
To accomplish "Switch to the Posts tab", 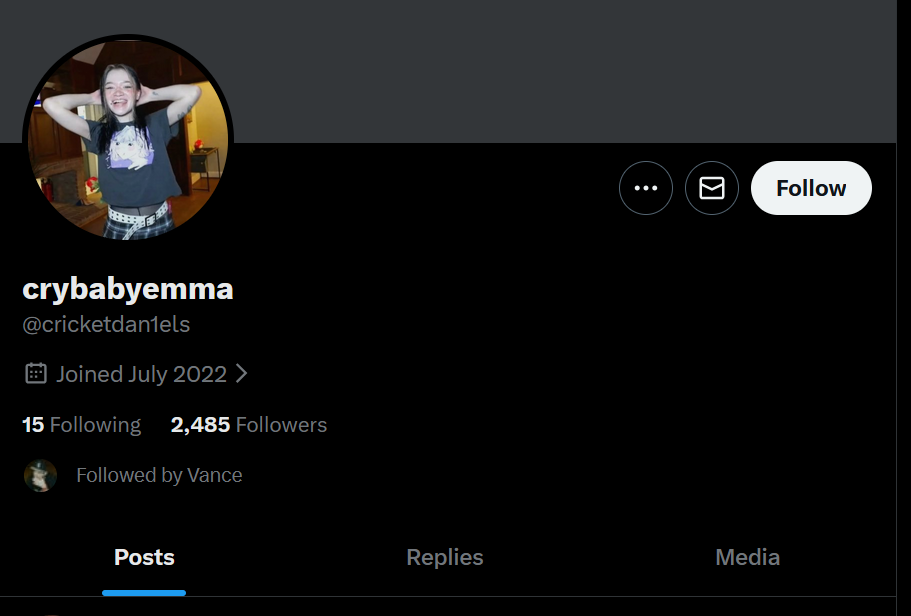I will tap(144, 557).
